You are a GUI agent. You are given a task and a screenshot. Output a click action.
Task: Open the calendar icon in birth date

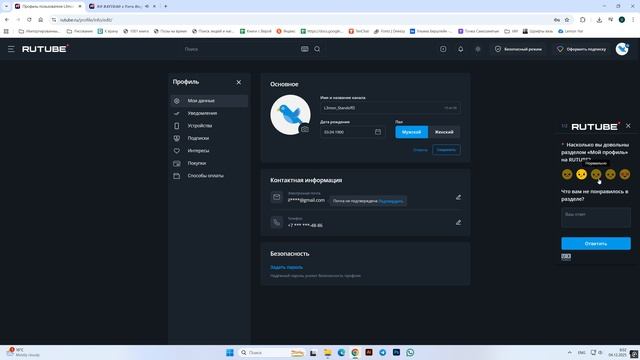[x=378, y=132]
